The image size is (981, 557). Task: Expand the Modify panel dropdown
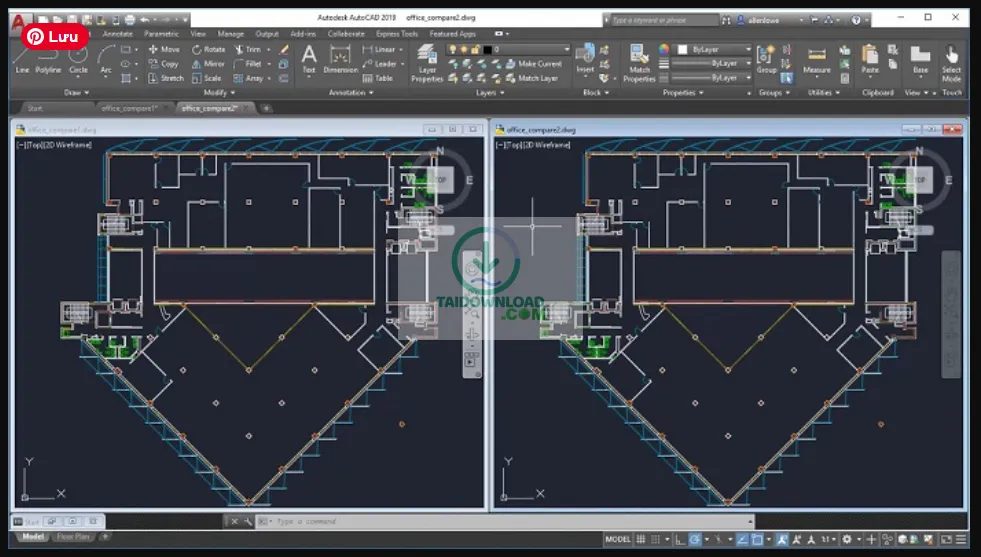click(219, 93)
